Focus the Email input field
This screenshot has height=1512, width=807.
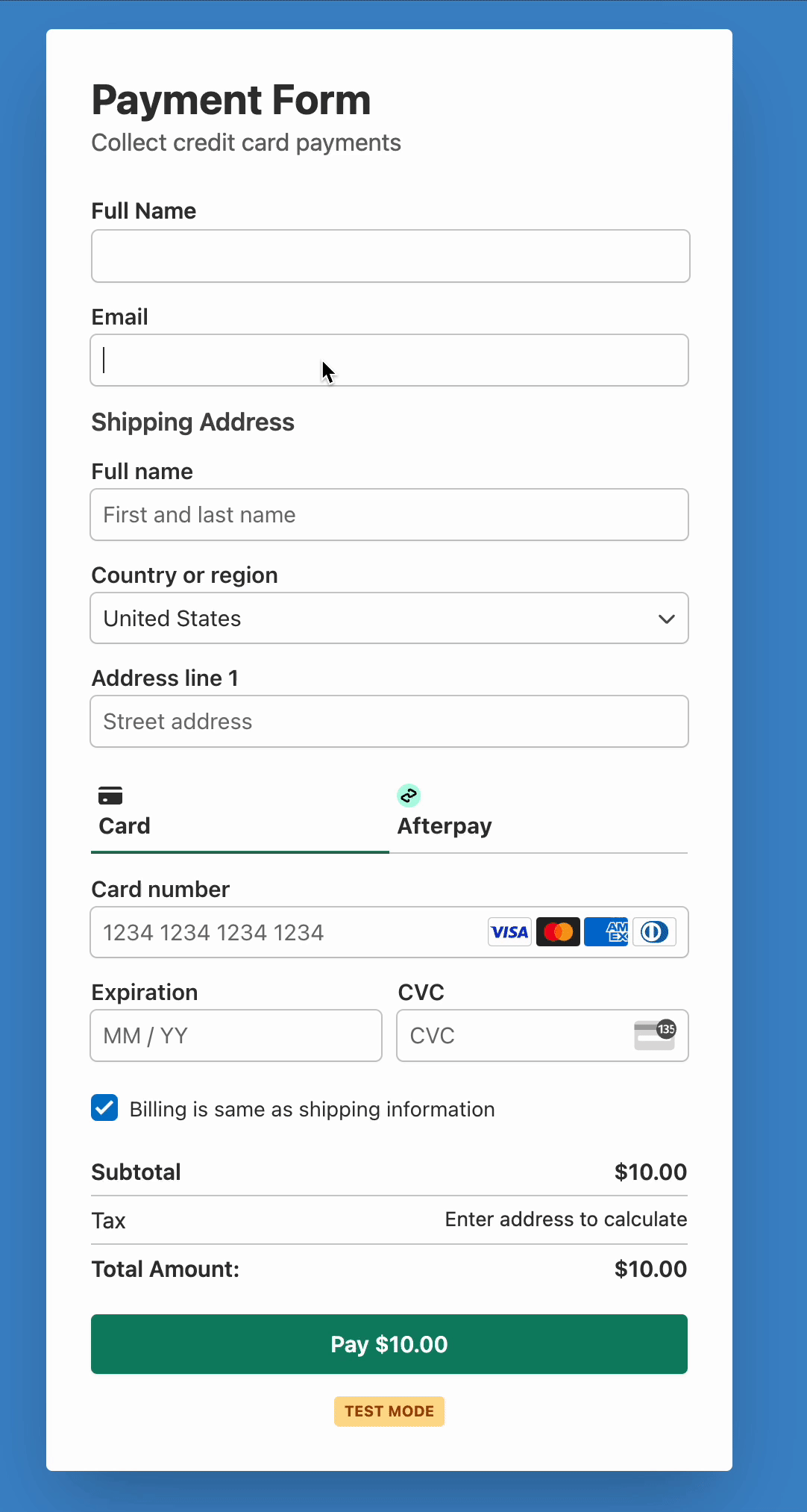pyautogui.click(x=389, y=360)
